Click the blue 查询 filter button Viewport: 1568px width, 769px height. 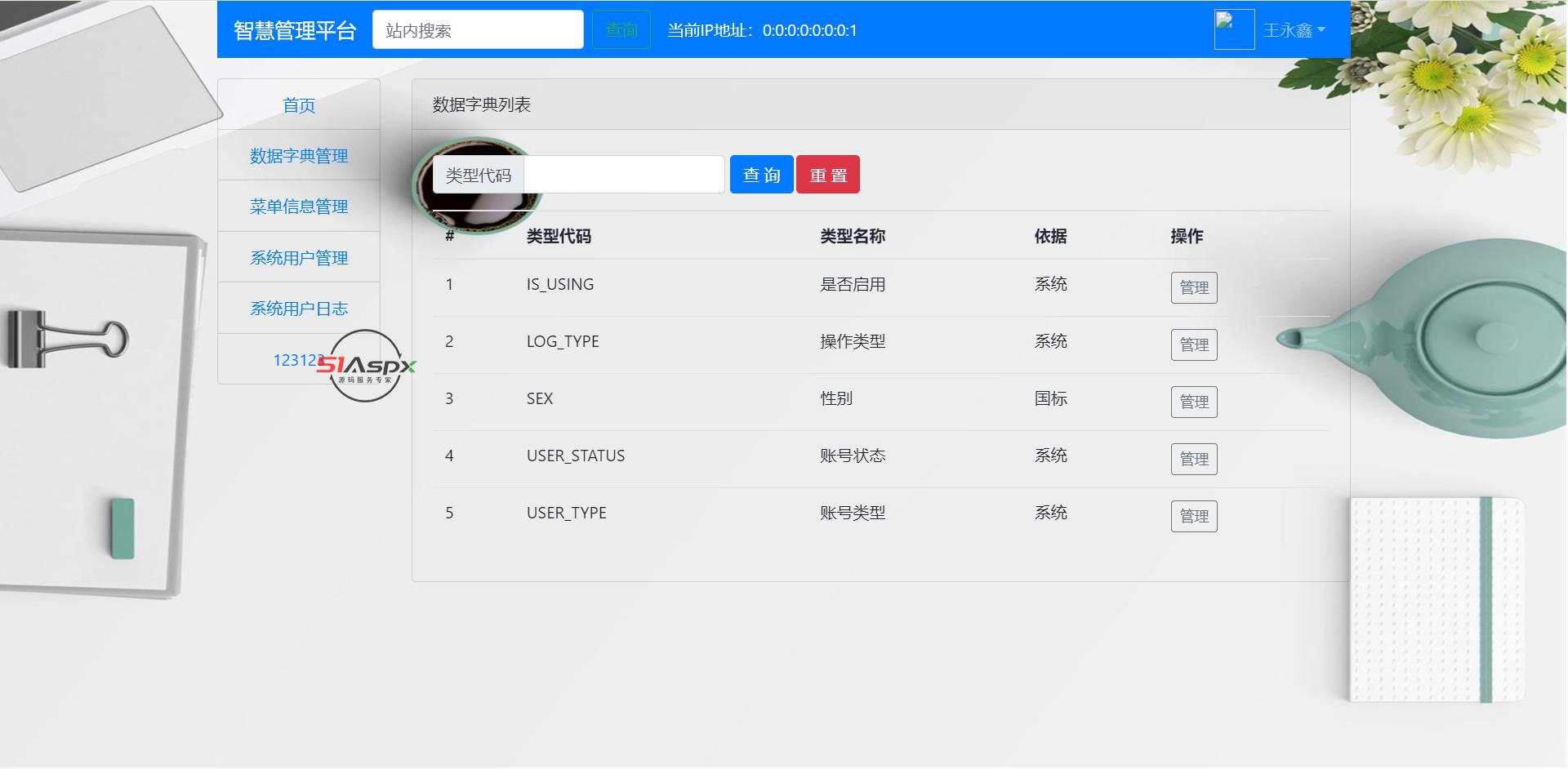click(762, 175)
